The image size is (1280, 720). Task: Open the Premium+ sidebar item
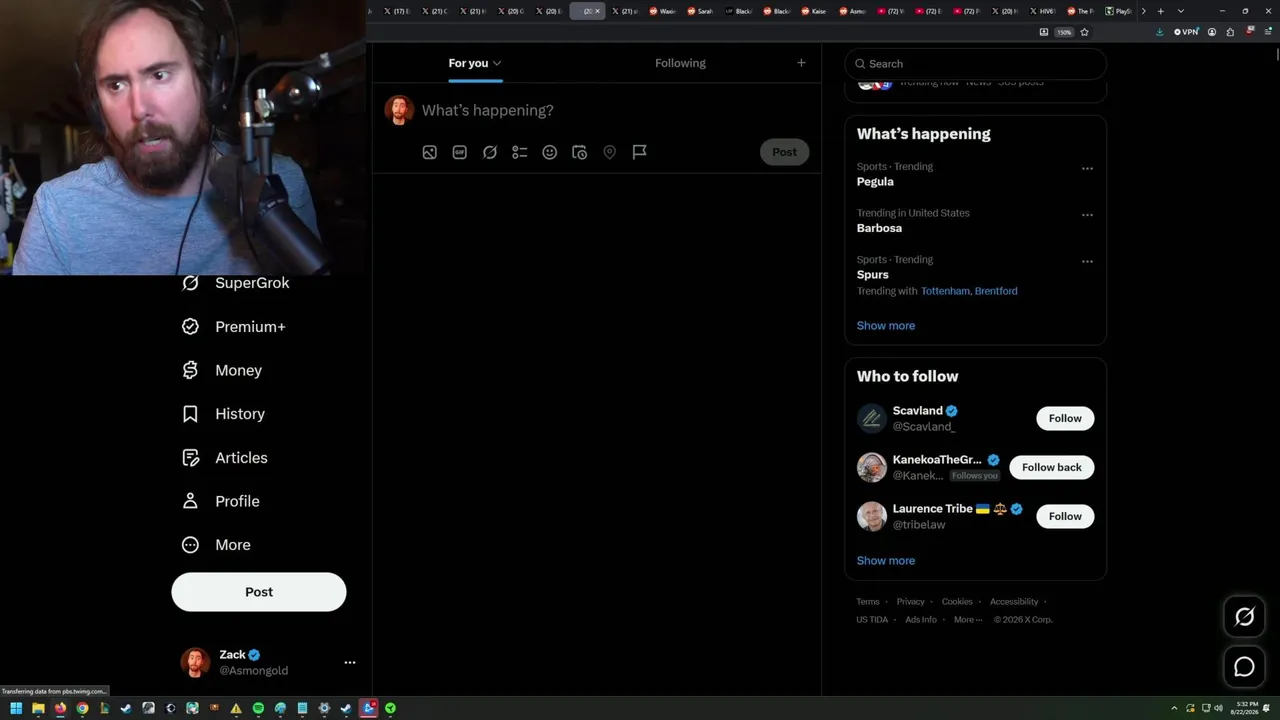click(234, 327)
